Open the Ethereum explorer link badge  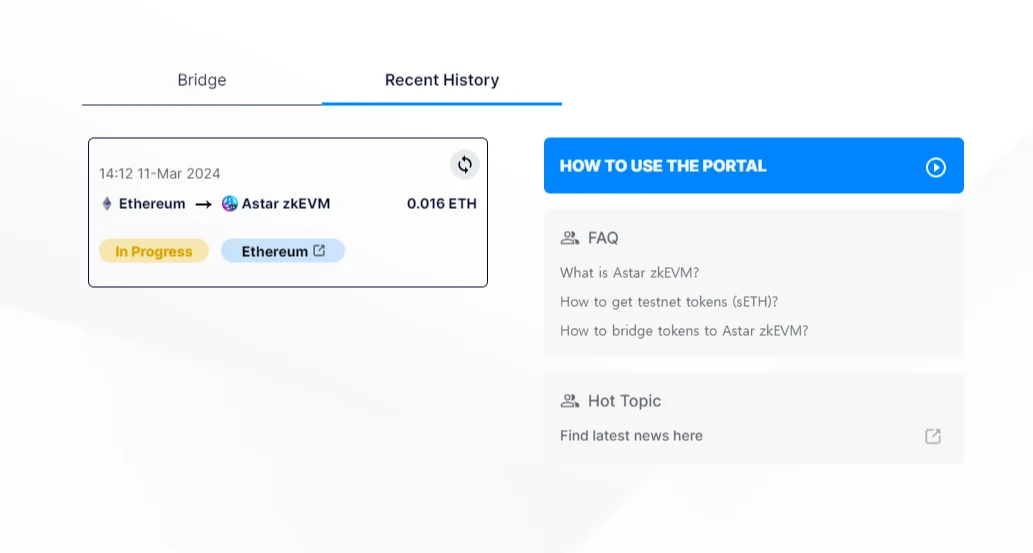point(283,251)
